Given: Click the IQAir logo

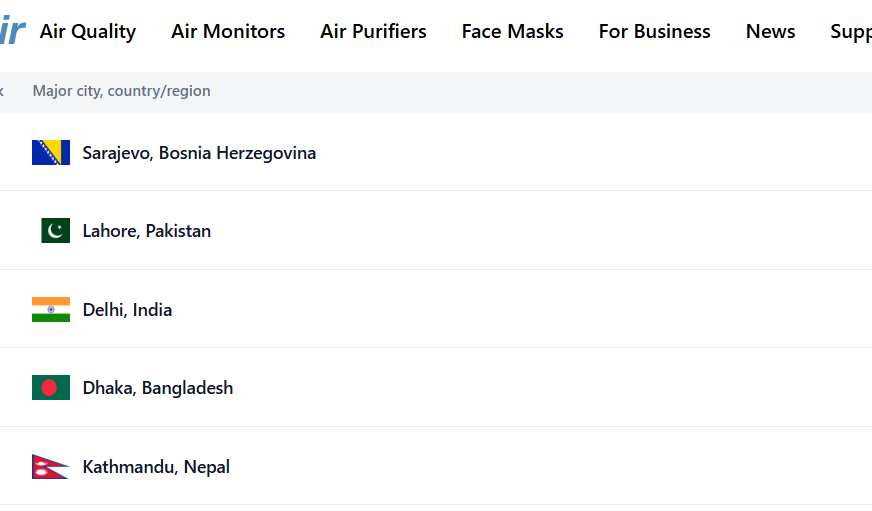Looking at the screenshot, I should [12, 30].
